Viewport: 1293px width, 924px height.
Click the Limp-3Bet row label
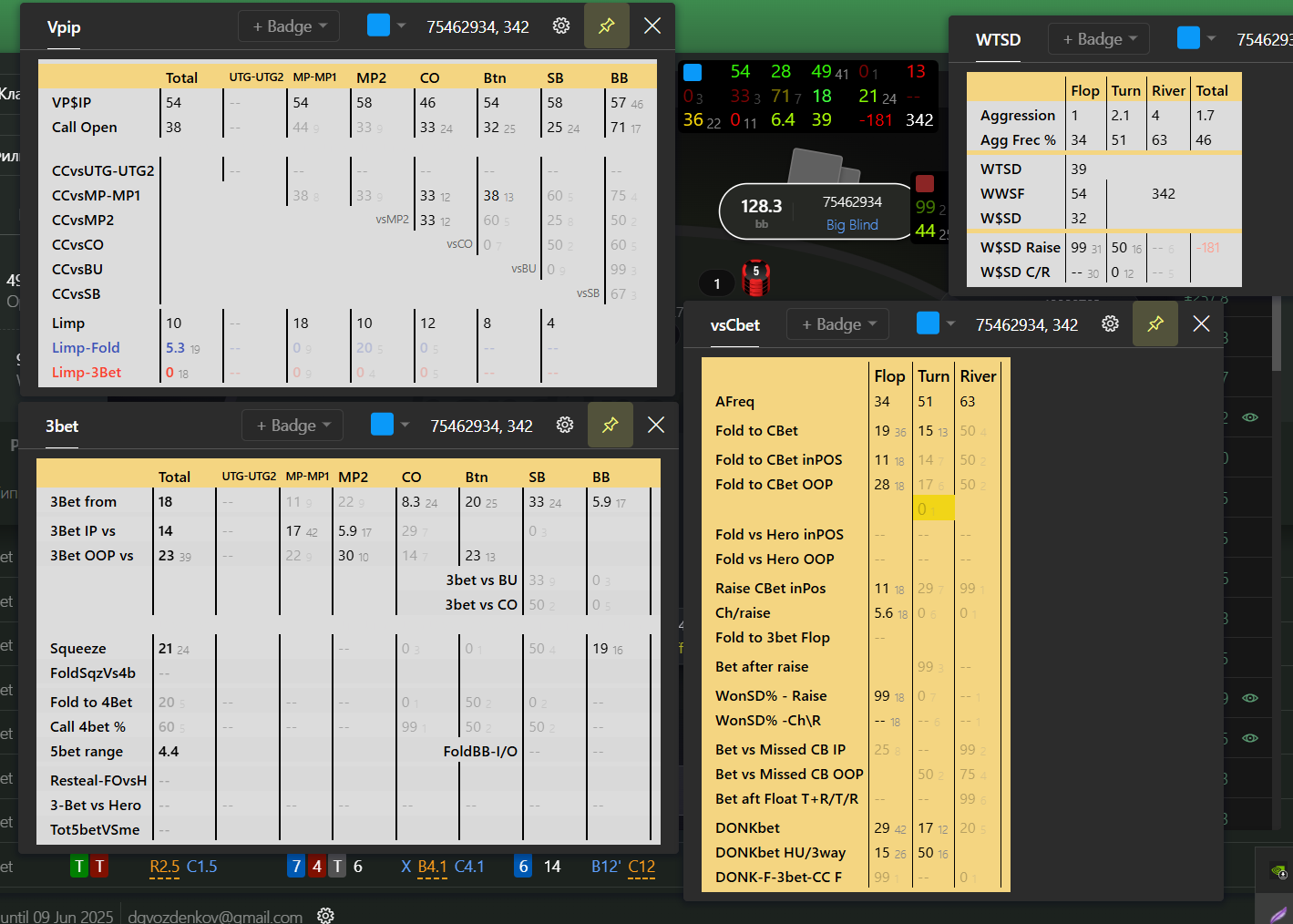tap(87, 373)
